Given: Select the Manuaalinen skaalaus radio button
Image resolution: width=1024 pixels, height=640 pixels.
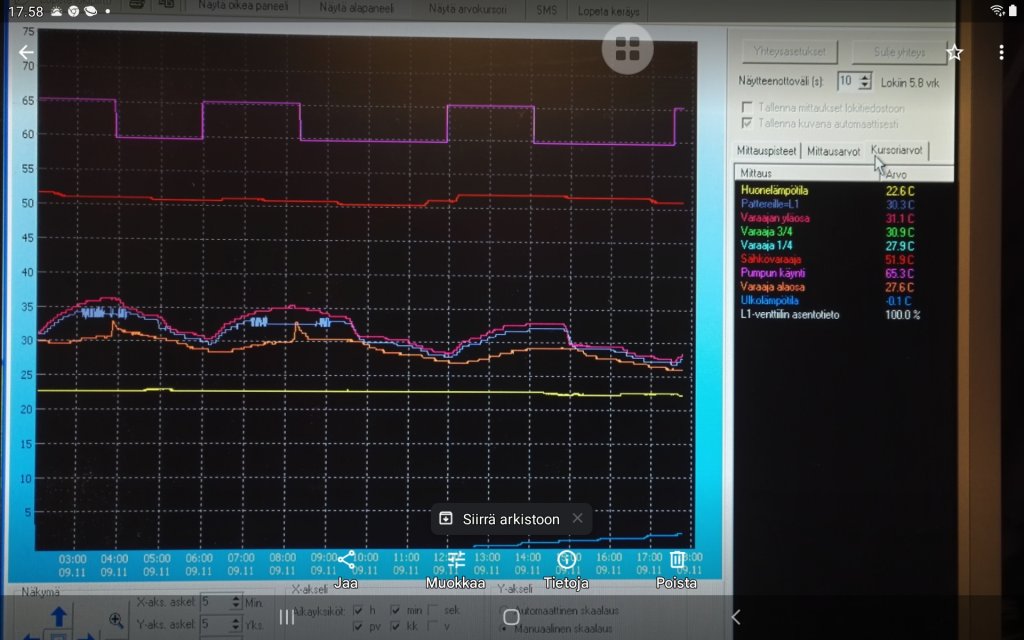Looking at the screenshot, I should click(505, 628).
